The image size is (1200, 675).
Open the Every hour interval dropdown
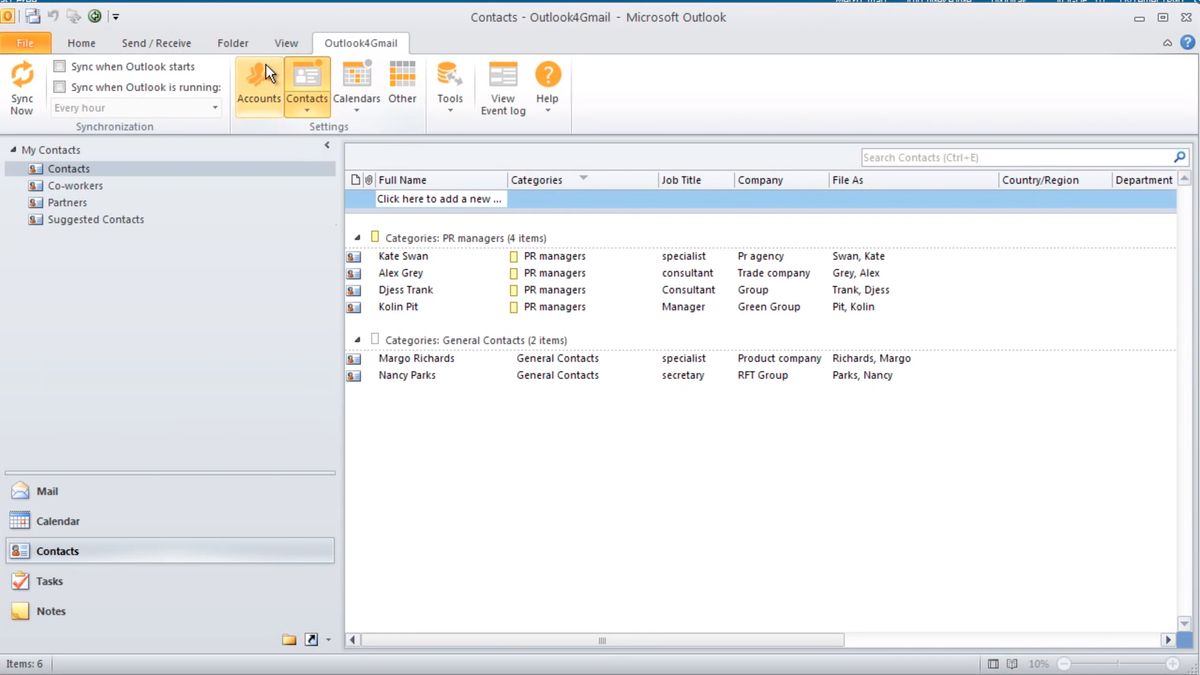click(x=215, y=108)
